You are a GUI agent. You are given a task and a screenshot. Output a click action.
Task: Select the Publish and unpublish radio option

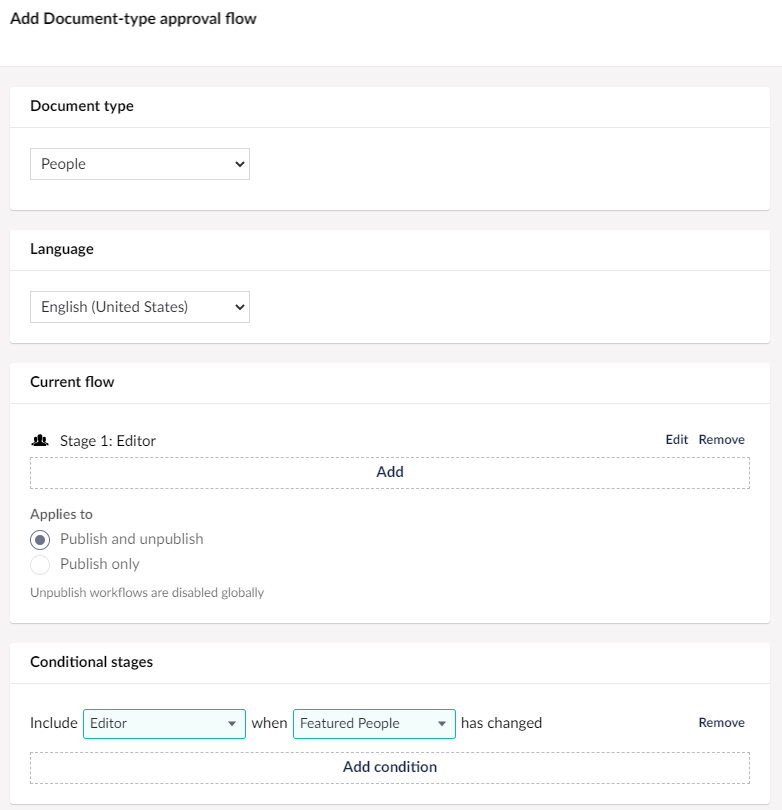tap(40, 540)
